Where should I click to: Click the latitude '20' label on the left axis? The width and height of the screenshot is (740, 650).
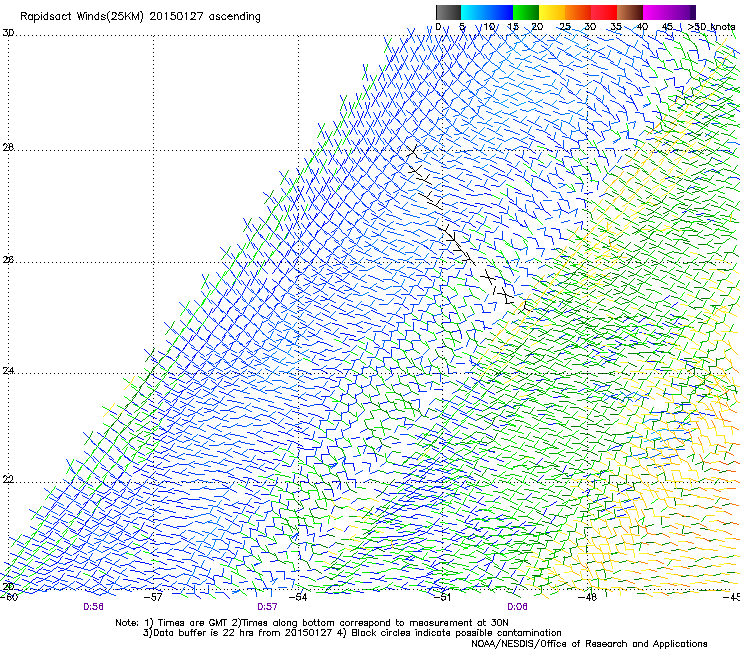8,587
